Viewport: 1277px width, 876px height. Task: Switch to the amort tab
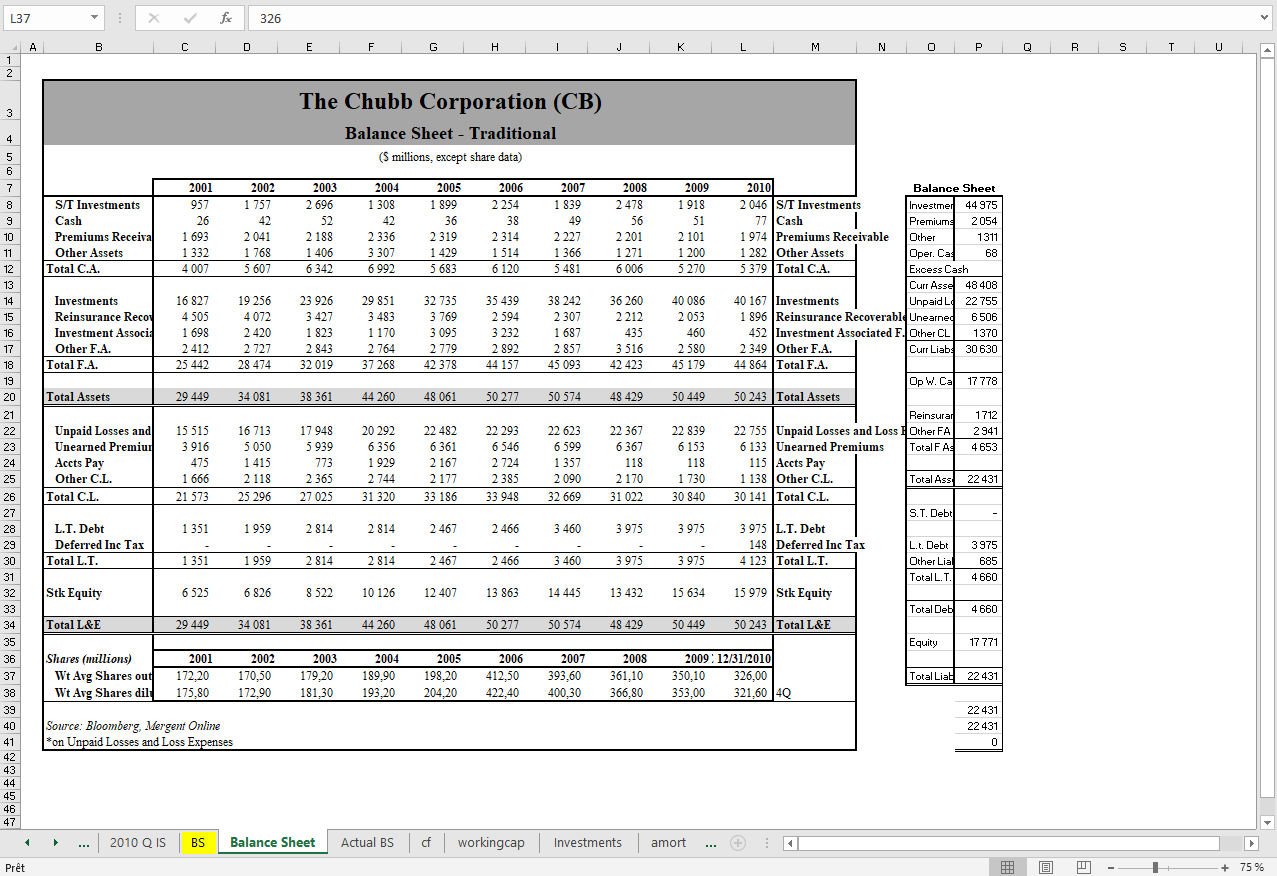[x=669, y=843]
